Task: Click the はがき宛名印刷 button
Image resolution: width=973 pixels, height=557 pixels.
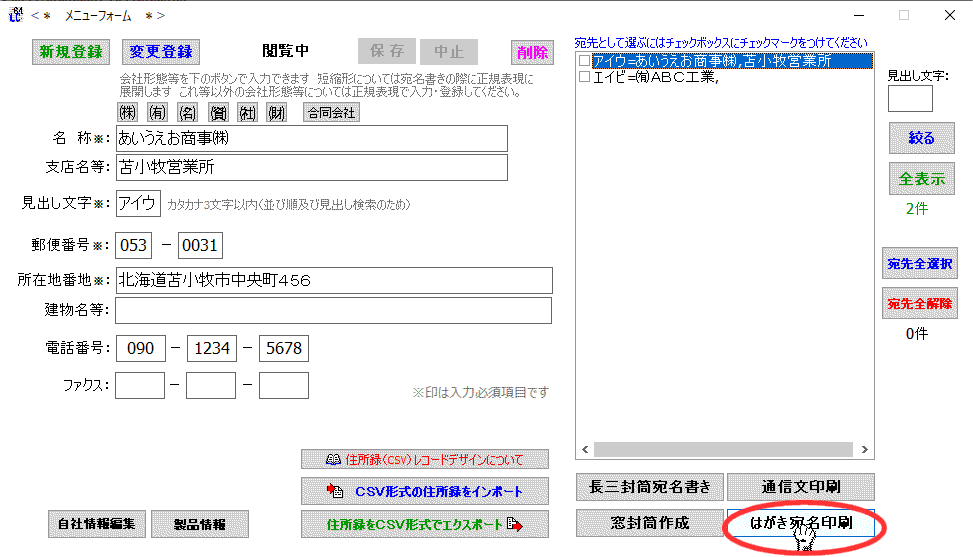Action: [800, 523]
